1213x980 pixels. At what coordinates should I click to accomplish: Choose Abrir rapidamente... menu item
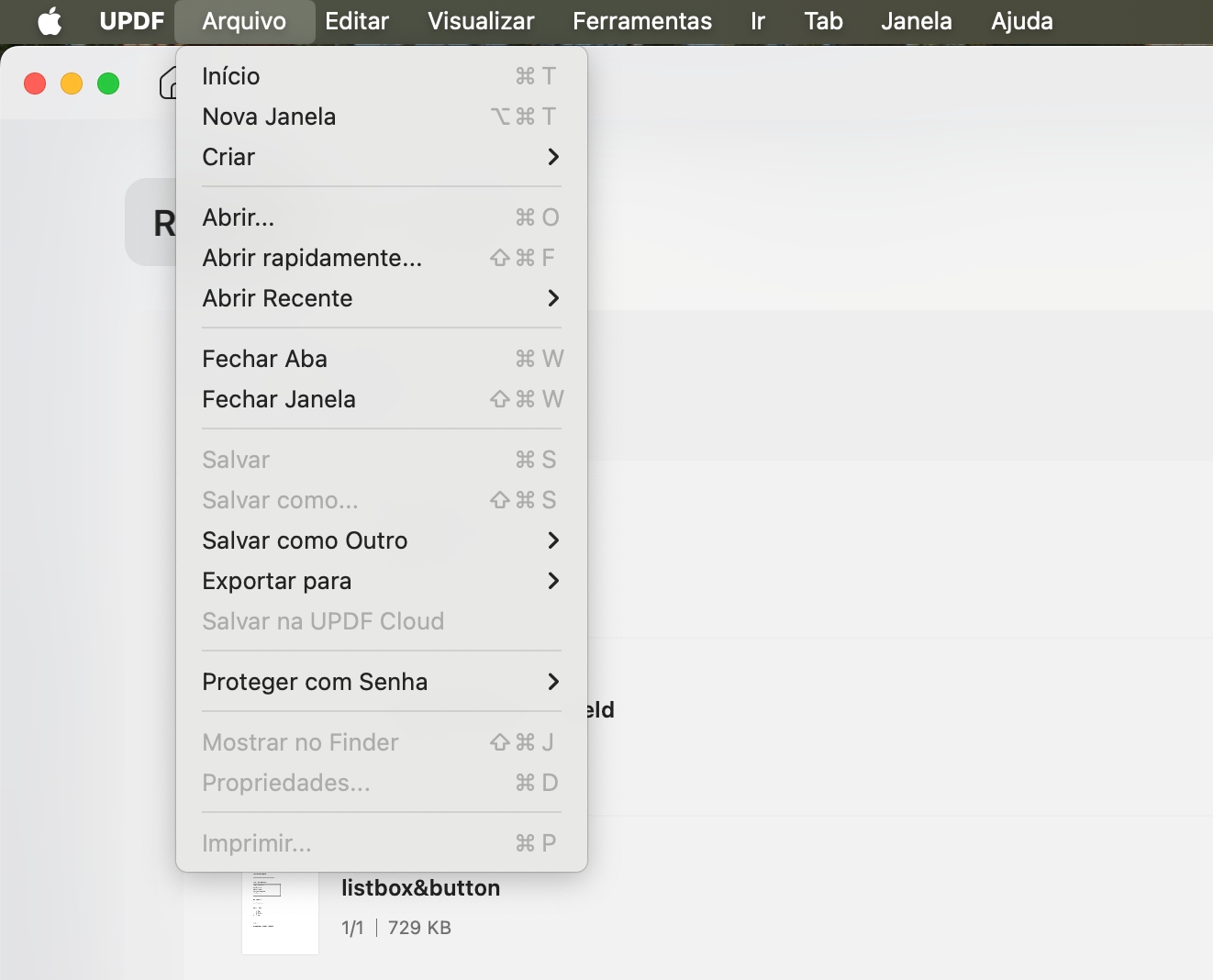tap(382, 258)
